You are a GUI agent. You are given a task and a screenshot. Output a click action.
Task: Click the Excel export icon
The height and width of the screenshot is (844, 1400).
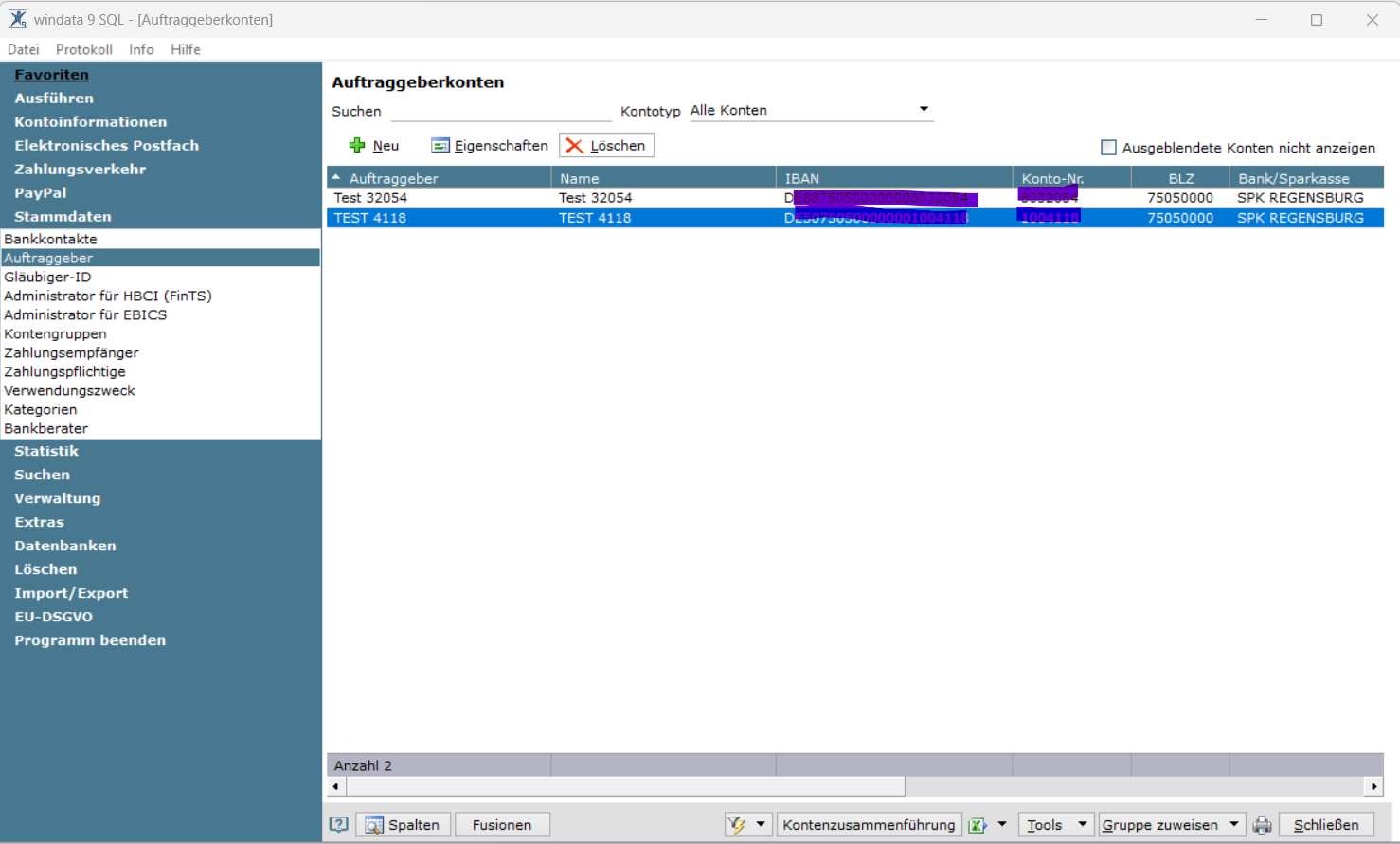(978, 825)
